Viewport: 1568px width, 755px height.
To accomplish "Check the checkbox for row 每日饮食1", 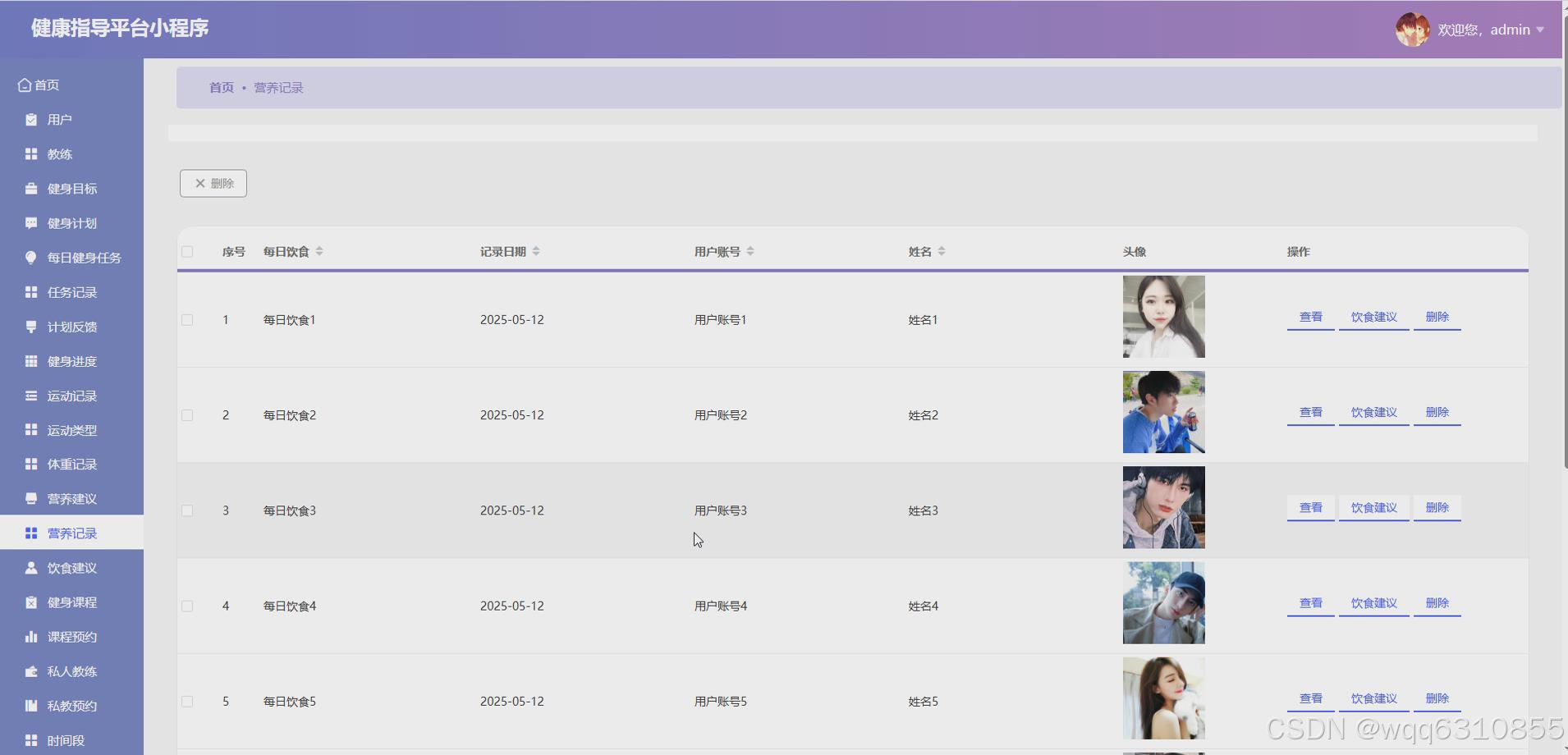I will pyautogui.click(x=187, y=320).
